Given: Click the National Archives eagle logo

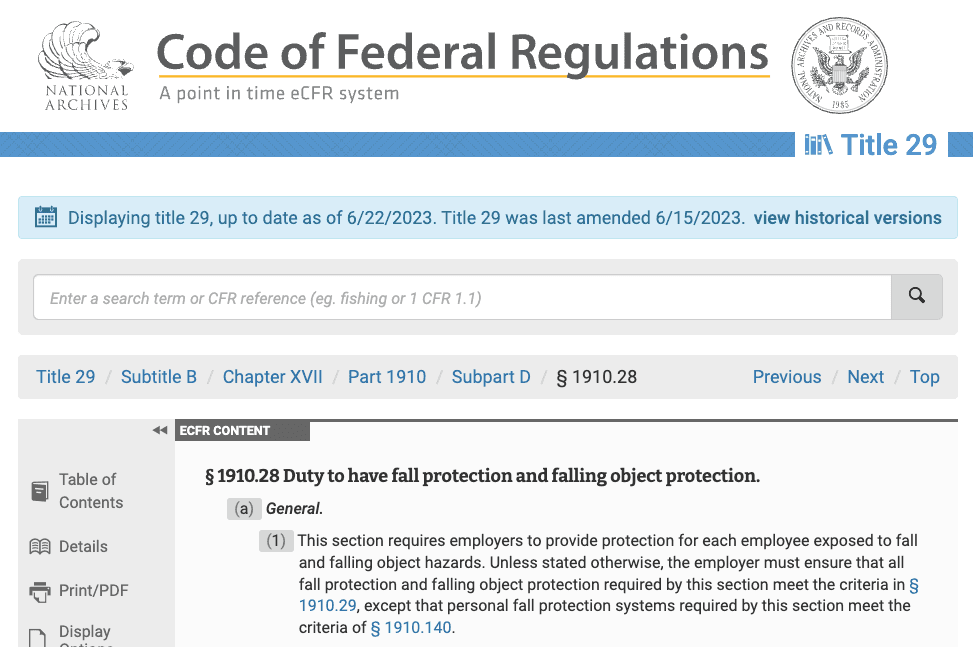Looking at the screenshot, I should tap(86, 66).
